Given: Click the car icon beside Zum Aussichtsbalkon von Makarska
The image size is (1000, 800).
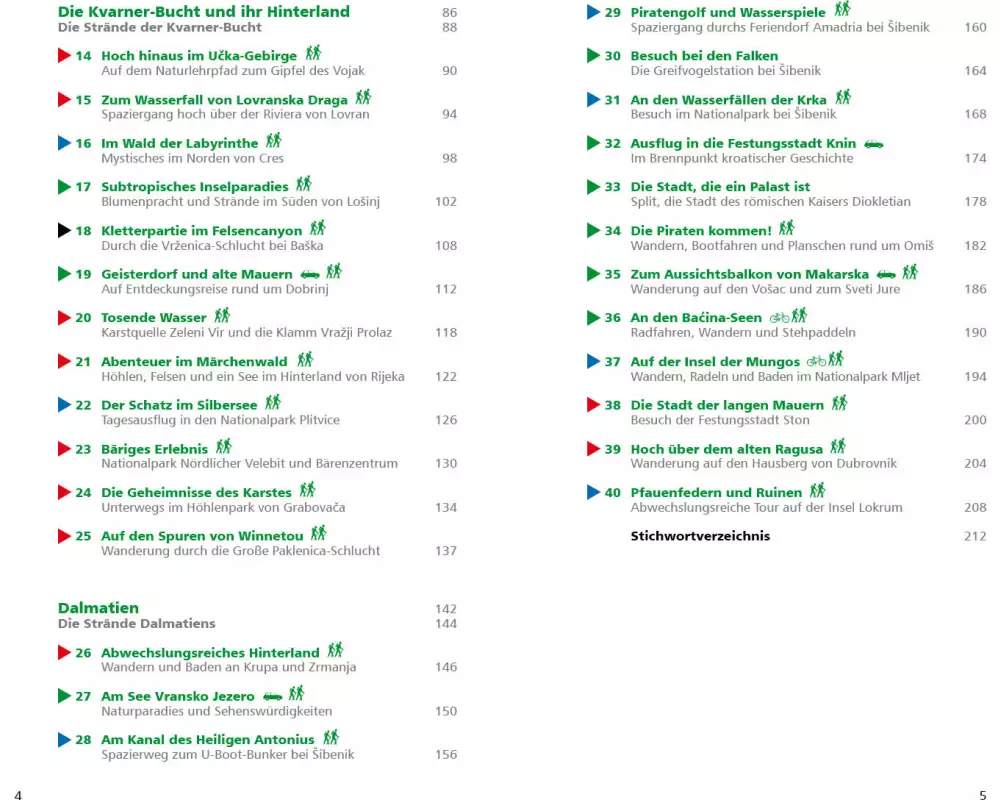Looking at the screenshot, I should coord(886,274).
